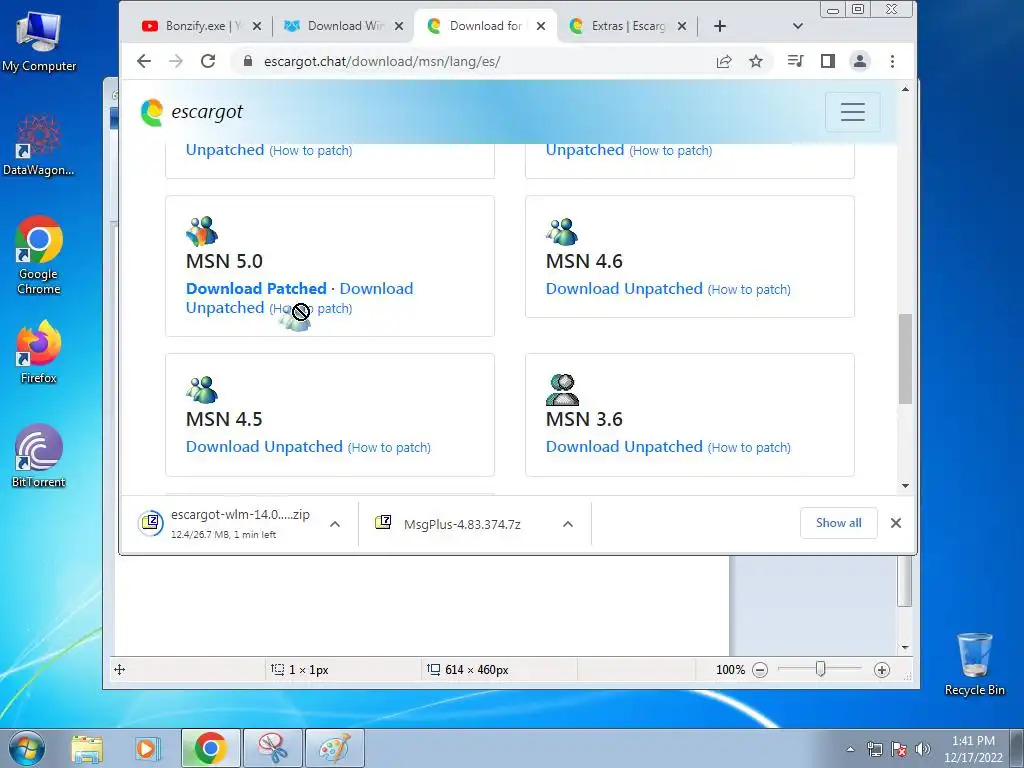The image size is (1024, 768).
Task: Click the Chrome back arrow
Action: [x=144, y=61]
